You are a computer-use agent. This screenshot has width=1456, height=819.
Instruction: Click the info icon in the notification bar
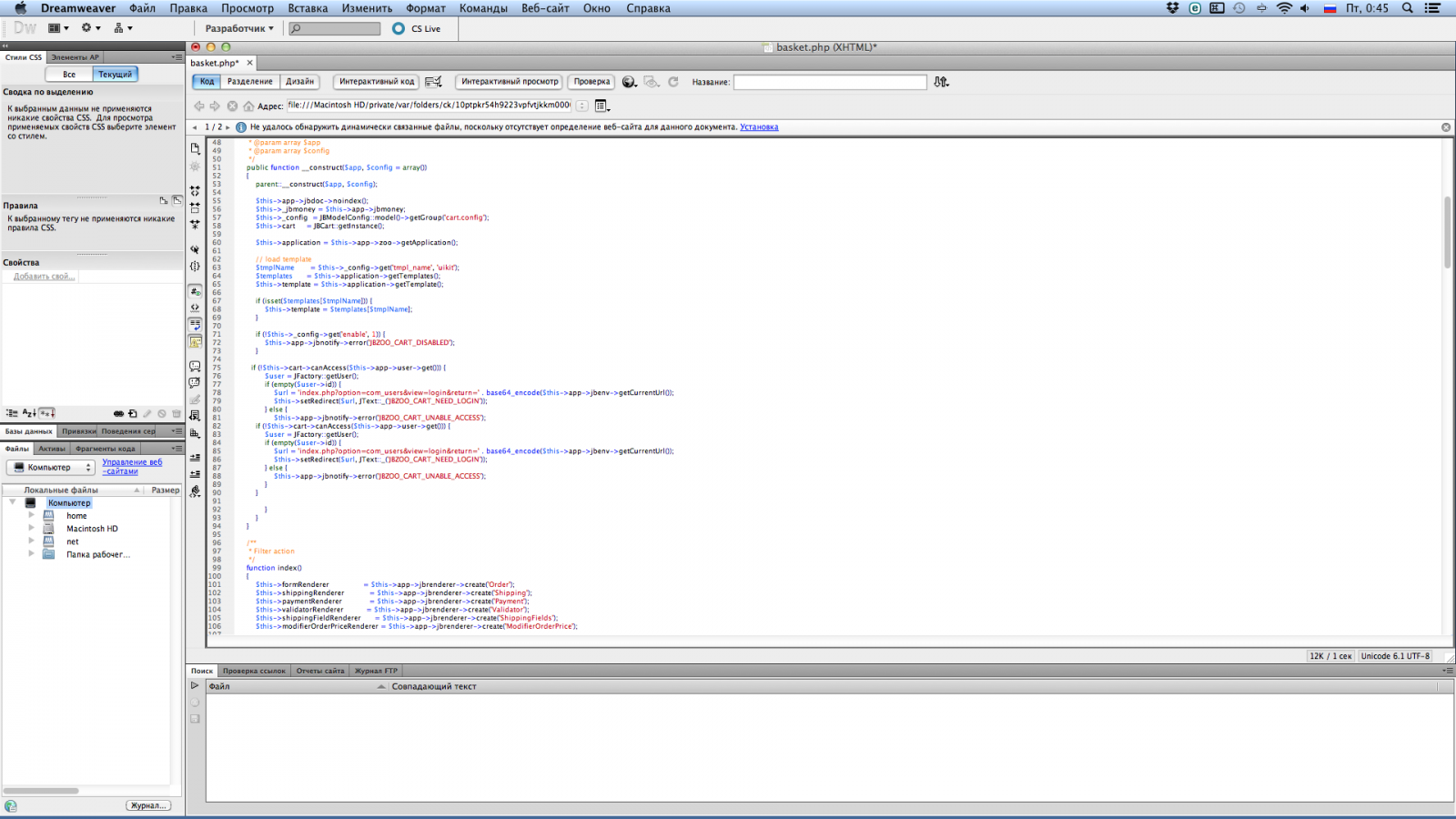[x=241, y=127]
